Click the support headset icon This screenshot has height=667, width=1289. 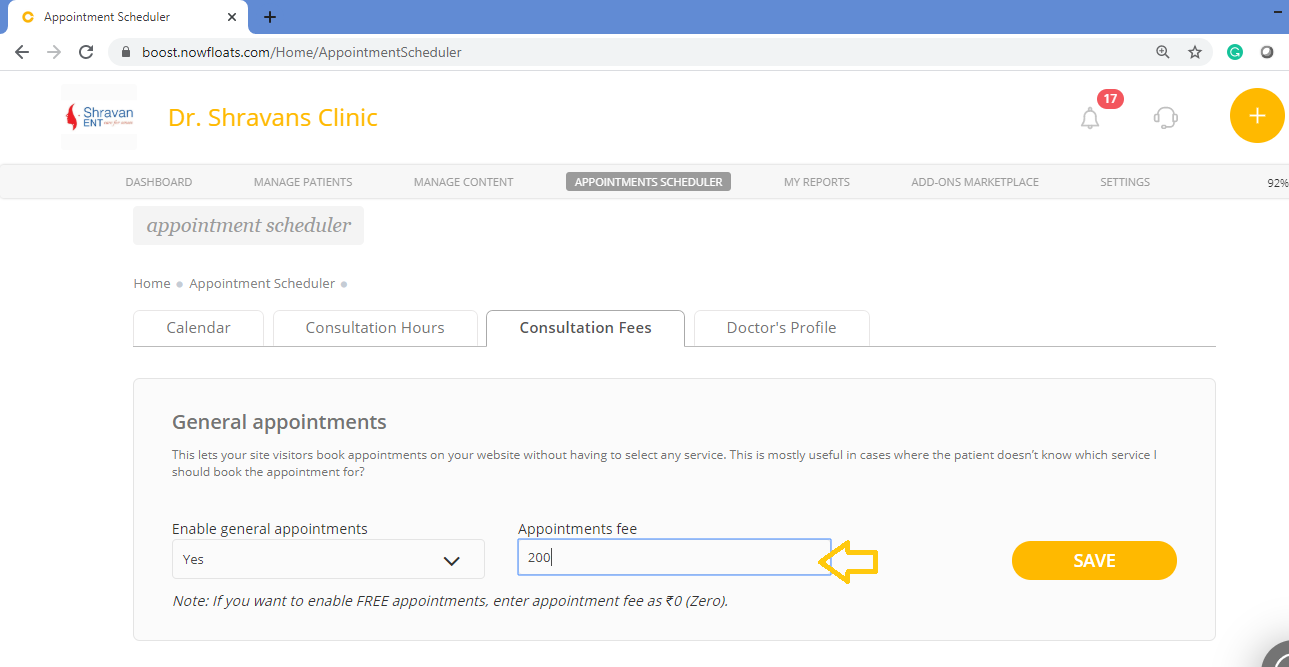point(1165,118)
